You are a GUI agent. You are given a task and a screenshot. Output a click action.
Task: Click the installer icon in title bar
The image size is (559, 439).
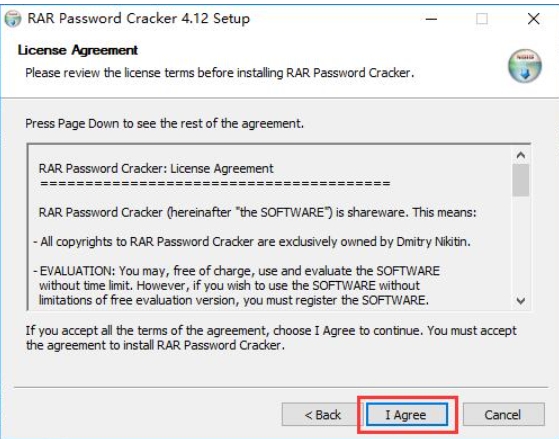[x=13, y=19]
